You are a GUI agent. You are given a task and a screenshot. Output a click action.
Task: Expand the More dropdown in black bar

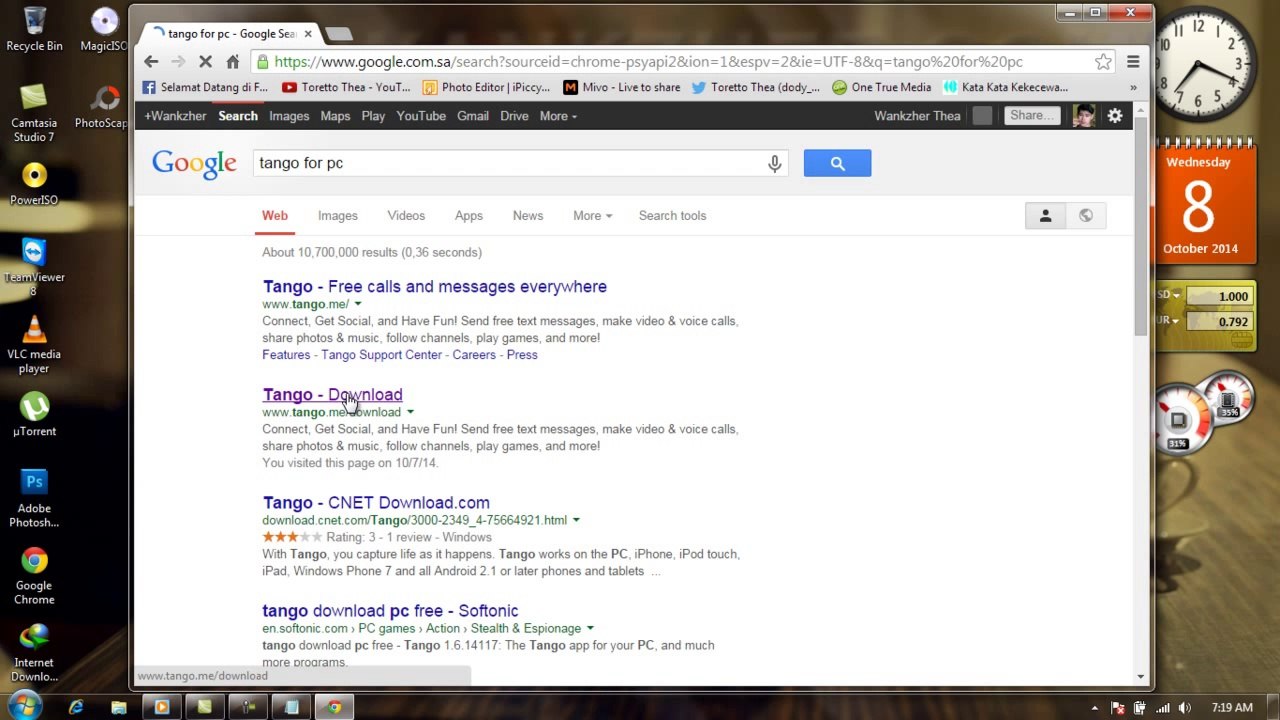click(x=558, y=116)
